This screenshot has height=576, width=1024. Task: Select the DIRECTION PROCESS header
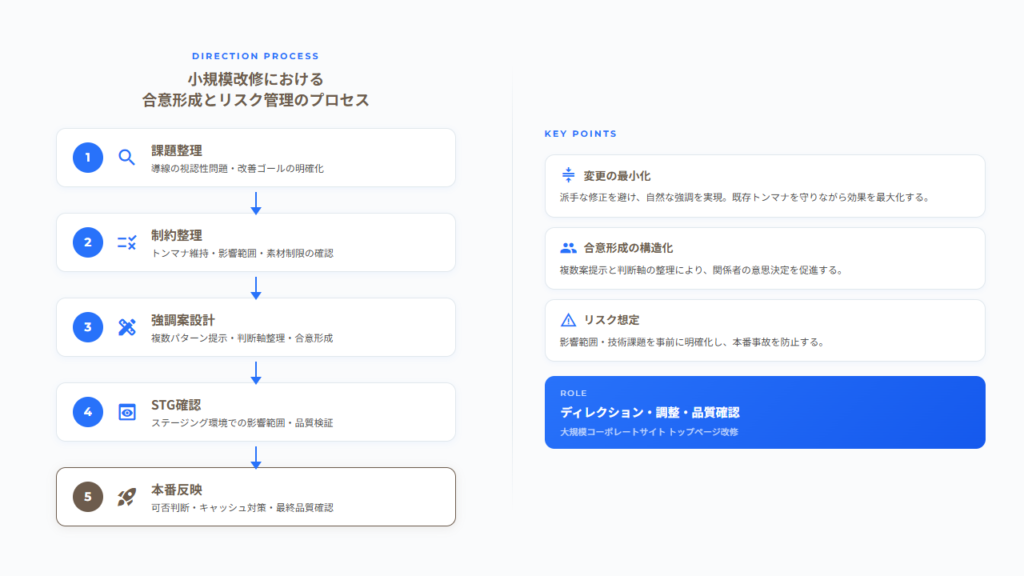coord(257,56)
